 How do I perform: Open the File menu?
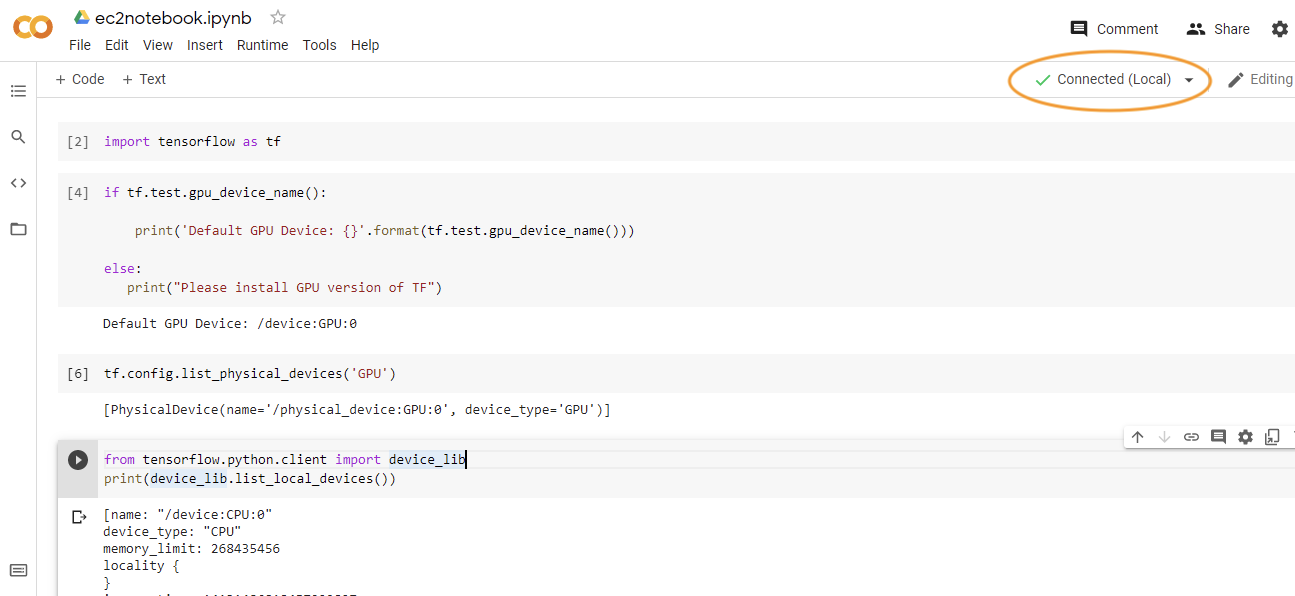pos(80,45)
